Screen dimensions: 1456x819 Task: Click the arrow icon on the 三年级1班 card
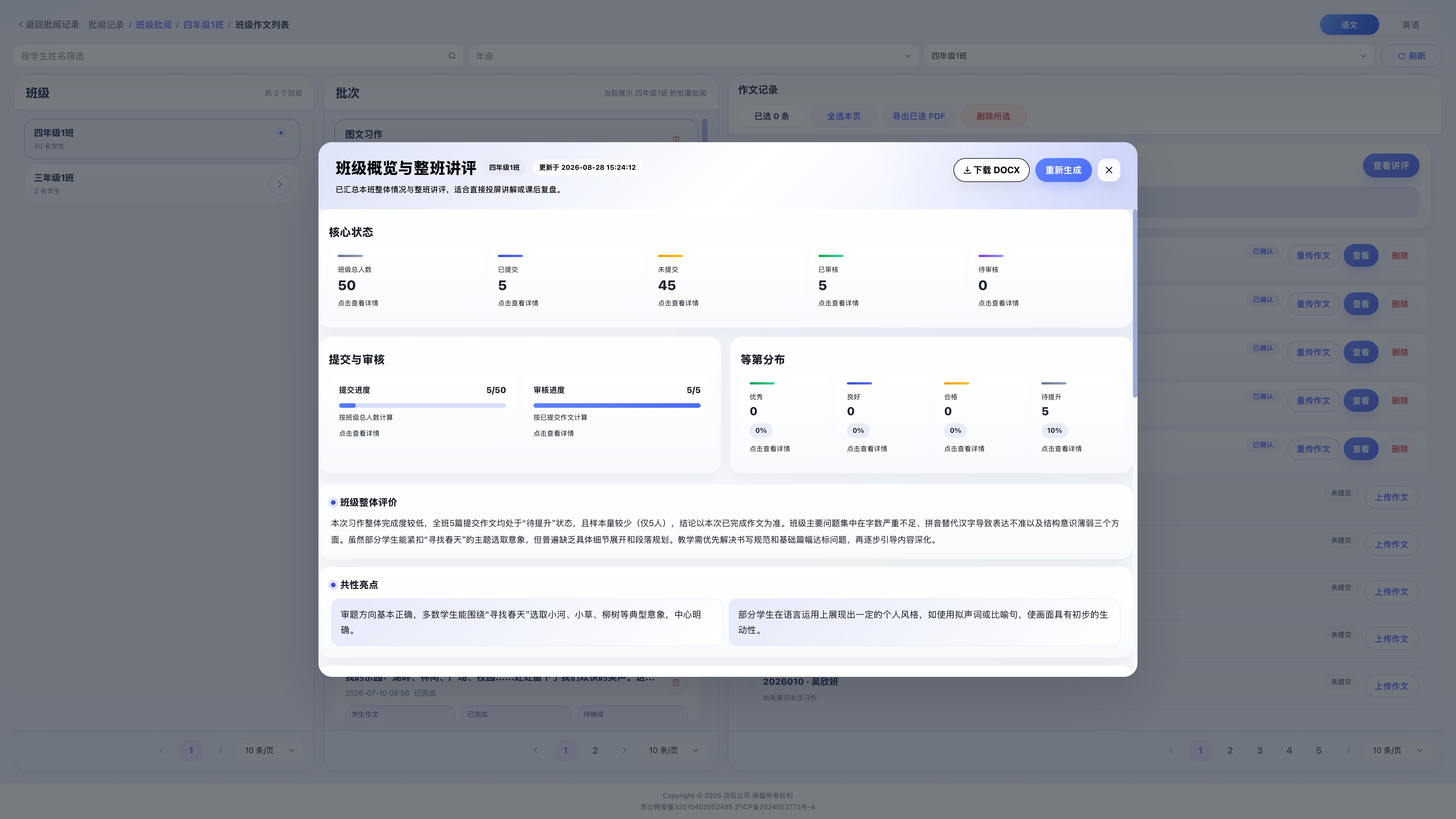point(280,184)
